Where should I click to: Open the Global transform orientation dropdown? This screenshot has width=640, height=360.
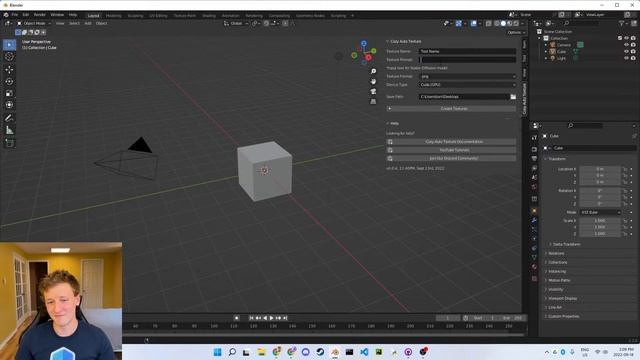tap(236, 23)
